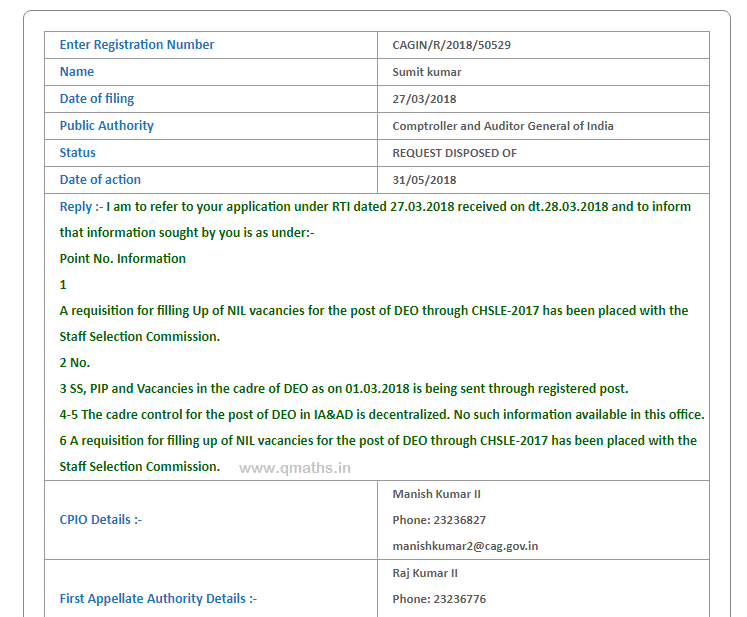
Task: Select 'Comptroller and Auditor General of India'
Action: tap(503, 126)
